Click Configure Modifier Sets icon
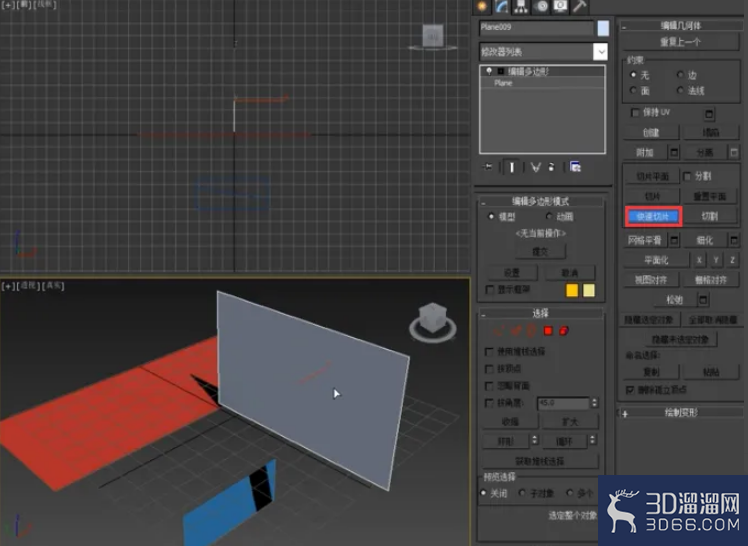Viewport: 748px width, 546px height. click(x=575, y=167)
